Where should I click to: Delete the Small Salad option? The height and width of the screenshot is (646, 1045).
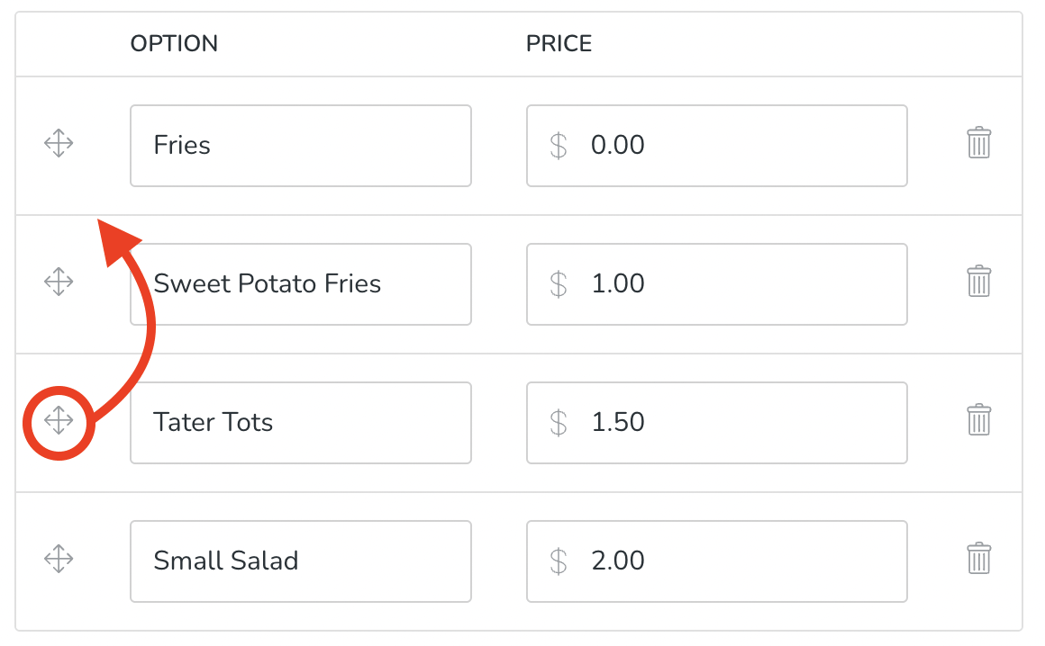979,560
